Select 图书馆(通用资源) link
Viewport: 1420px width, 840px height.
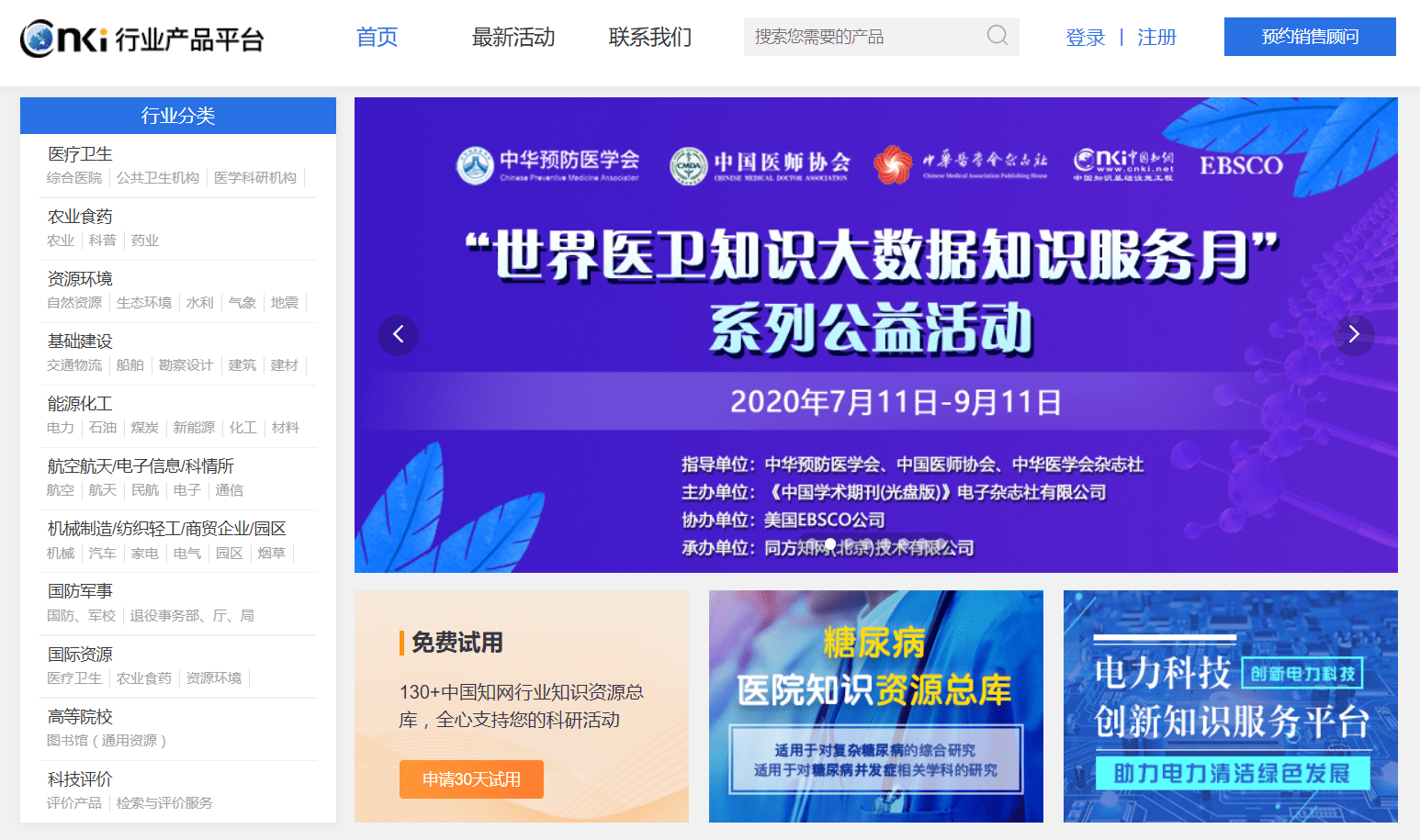(107, 741)
